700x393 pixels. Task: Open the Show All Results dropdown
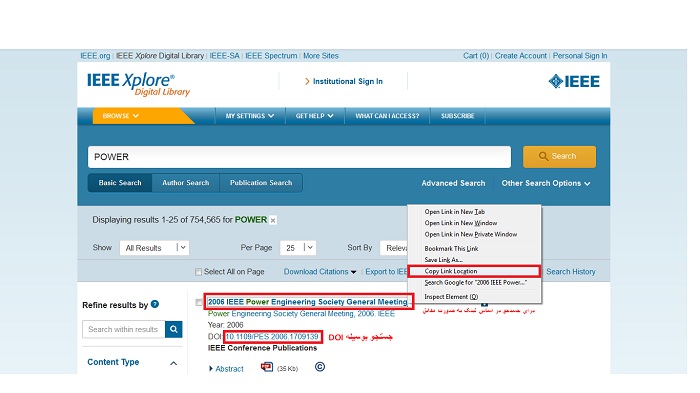pos(154,248)
